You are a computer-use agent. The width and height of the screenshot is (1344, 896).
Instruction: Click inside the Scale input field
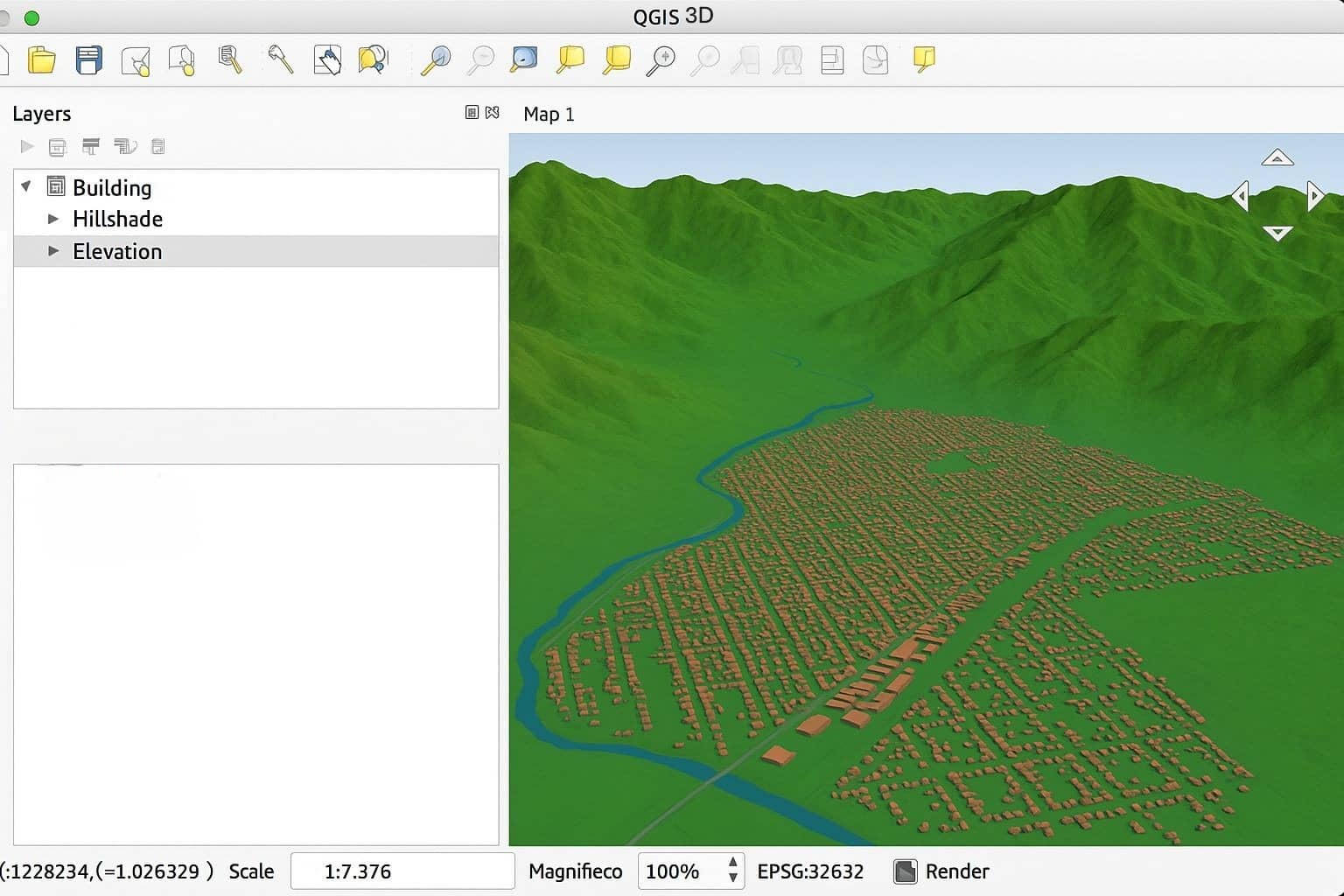[x=402, y=871]
